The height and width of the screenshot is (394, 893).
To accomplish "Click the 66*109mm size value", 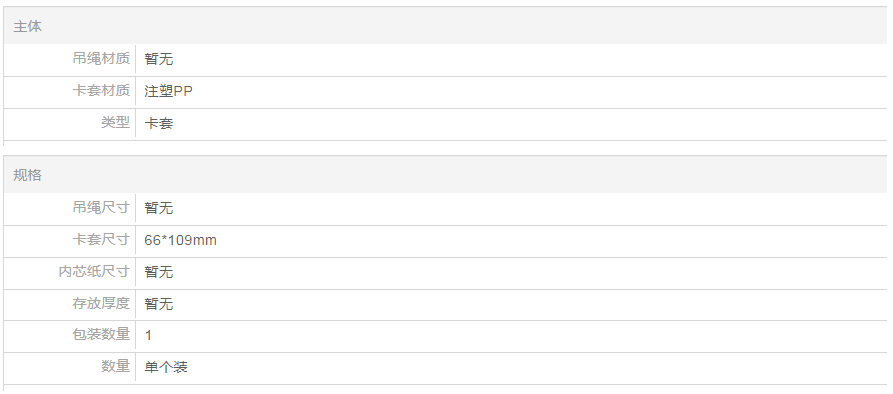I will (181, 240).
